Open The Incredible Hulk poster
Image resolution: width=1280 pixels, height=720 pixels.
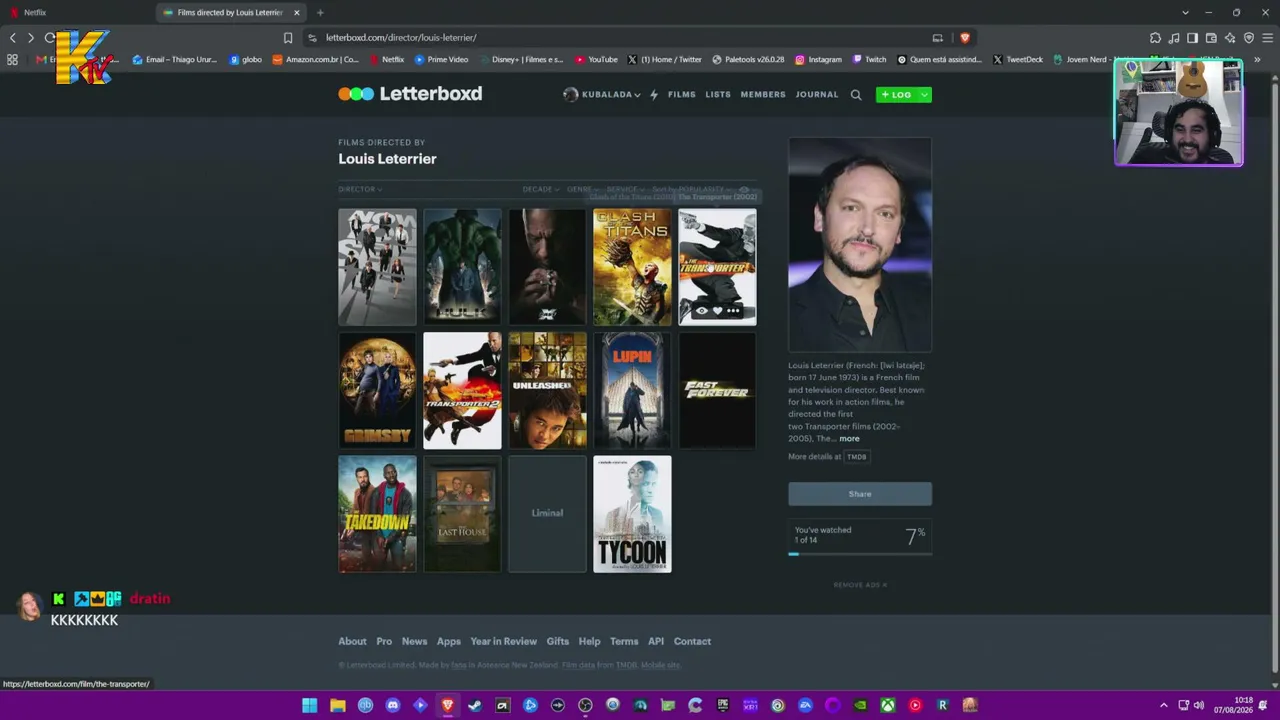pos(462,267)
